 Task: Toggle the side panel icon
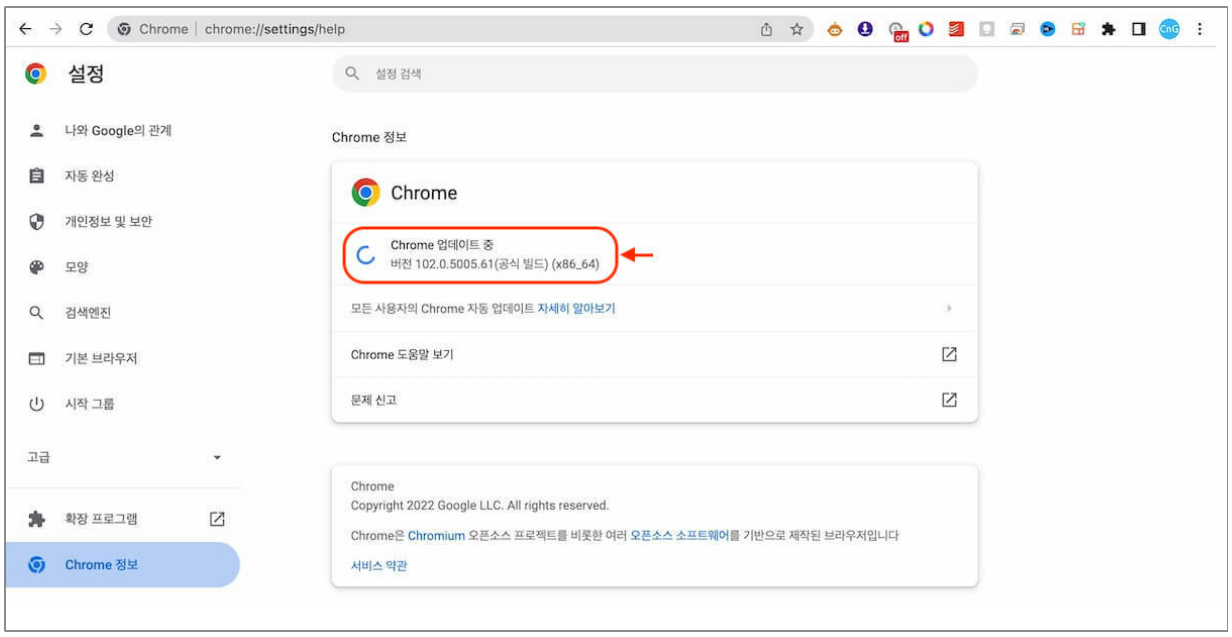coord(1138,29)
